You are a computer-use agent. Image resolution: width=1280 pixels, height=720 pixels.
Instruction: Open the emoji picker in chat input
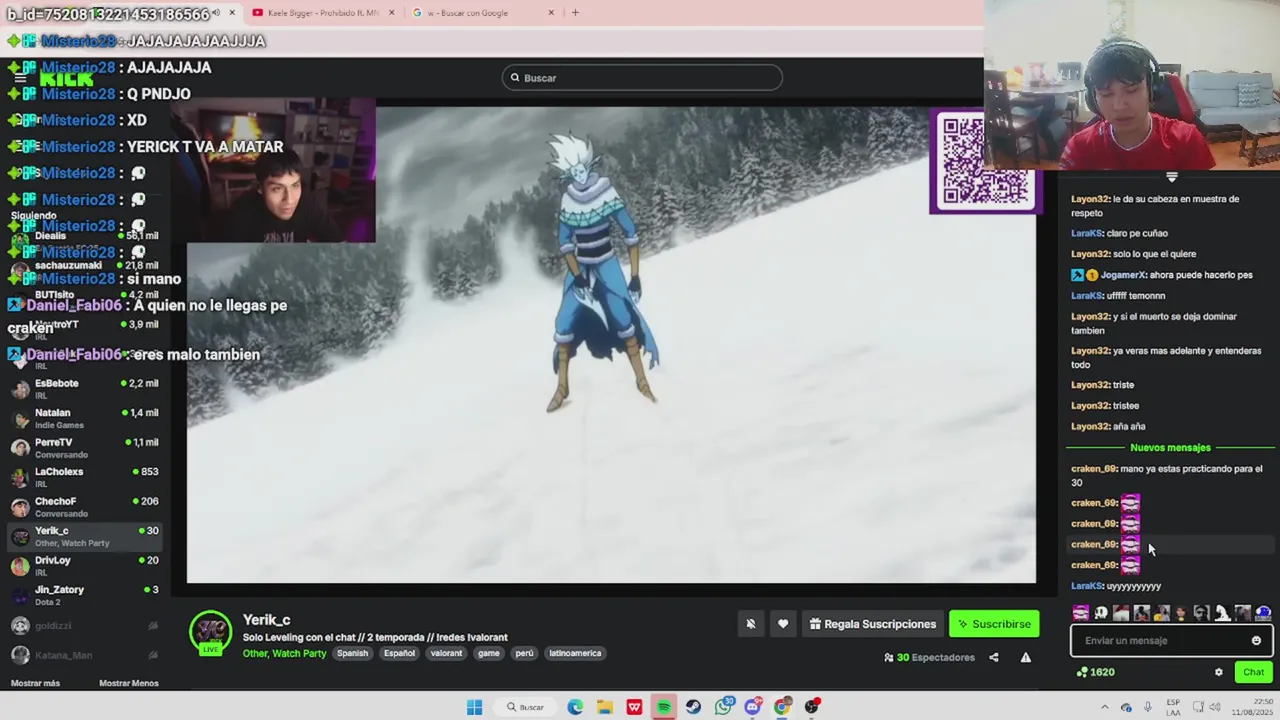pos(1256,641)
